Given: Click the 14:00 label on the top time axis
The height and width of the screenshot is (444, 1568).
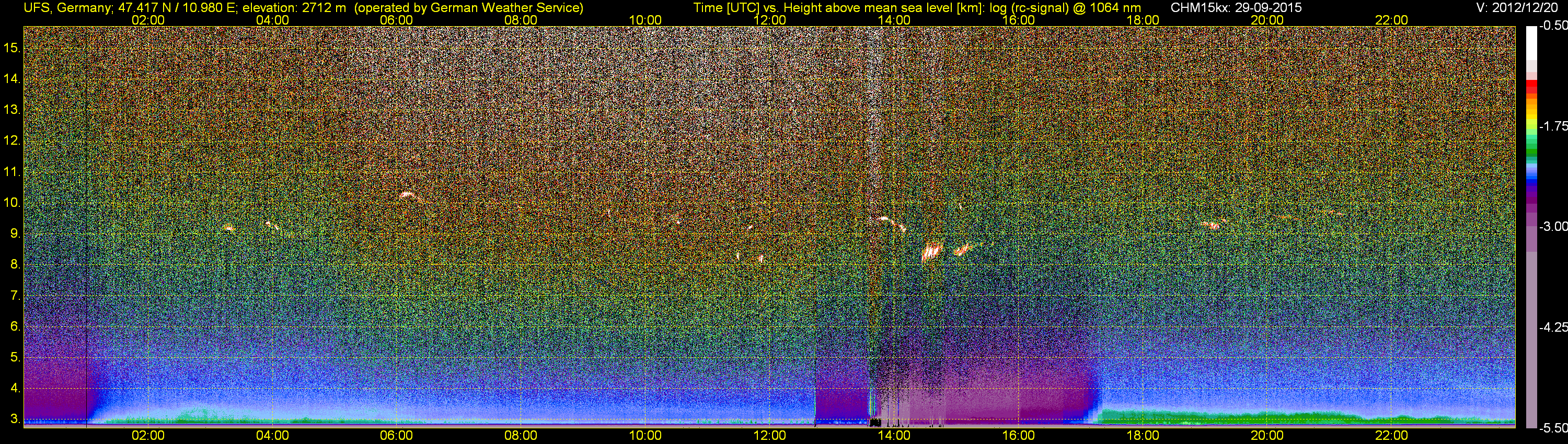Looking at the screenshot, I should point(894,20).
